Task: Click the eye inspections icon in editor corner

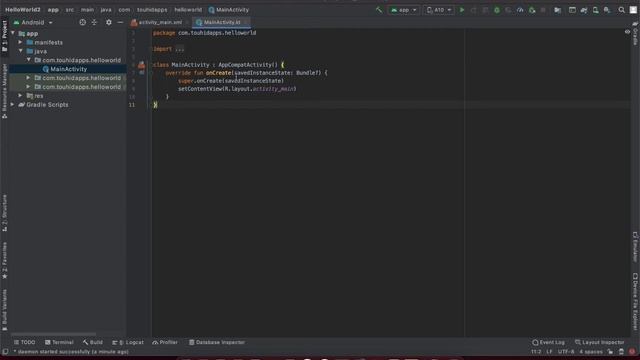Action: coord(627,32)
